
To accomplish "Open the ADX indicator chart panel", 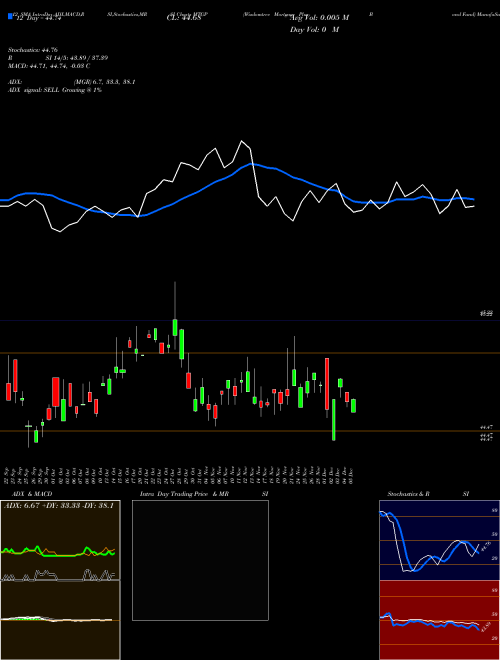I will [60, 540].
